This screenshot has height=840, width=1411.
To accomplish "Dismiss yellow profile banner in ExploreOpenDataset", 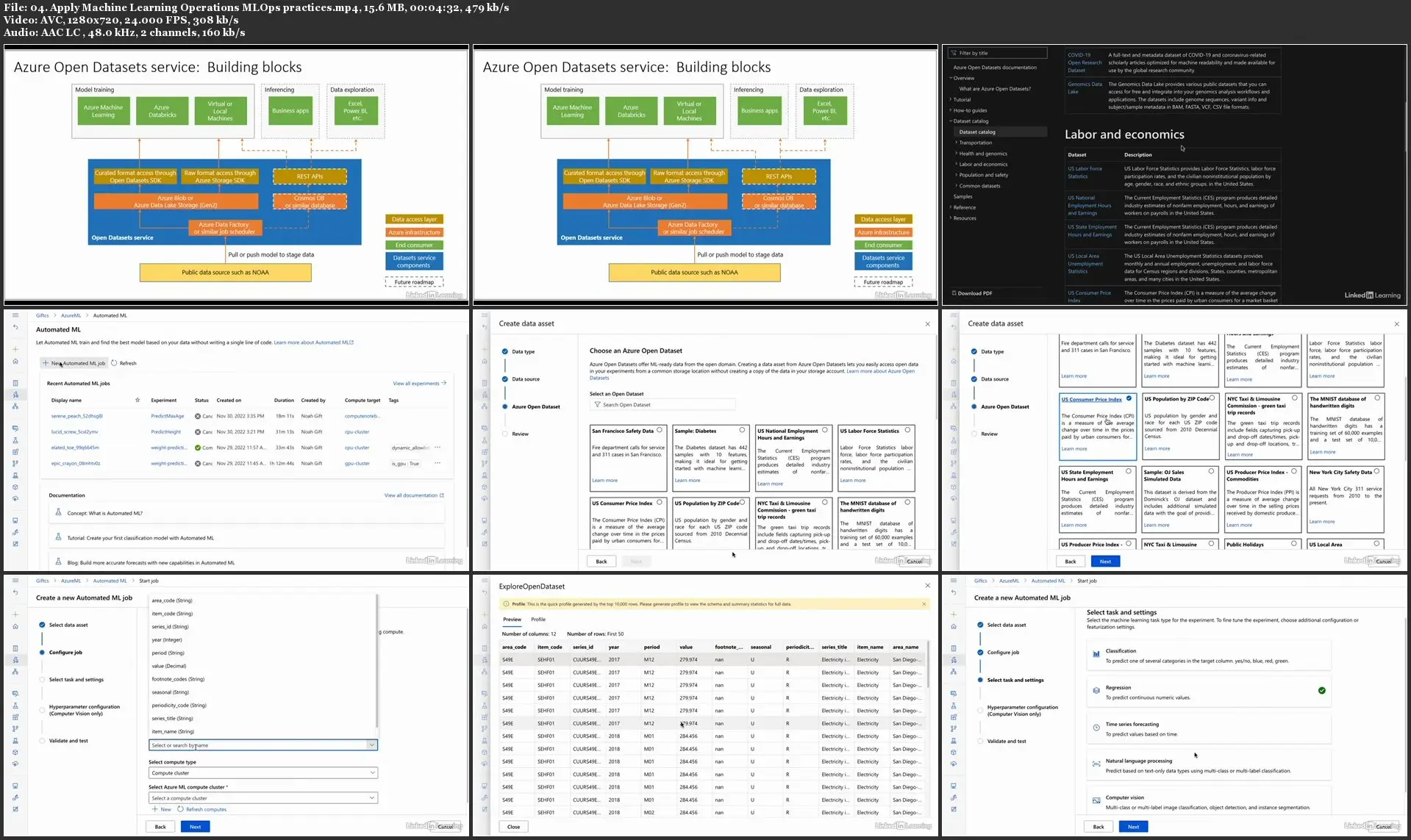I will click(924, 604).
